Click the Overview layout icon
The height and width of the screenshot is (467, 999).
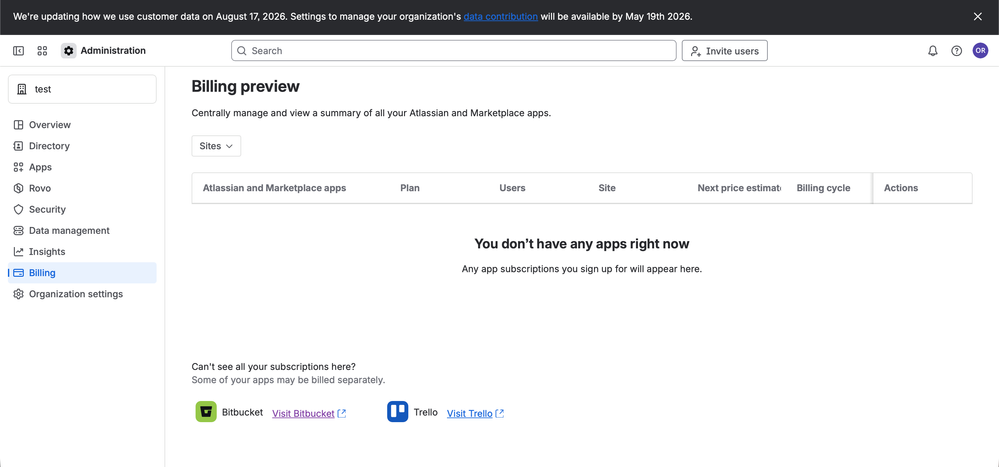coord(18,125)
